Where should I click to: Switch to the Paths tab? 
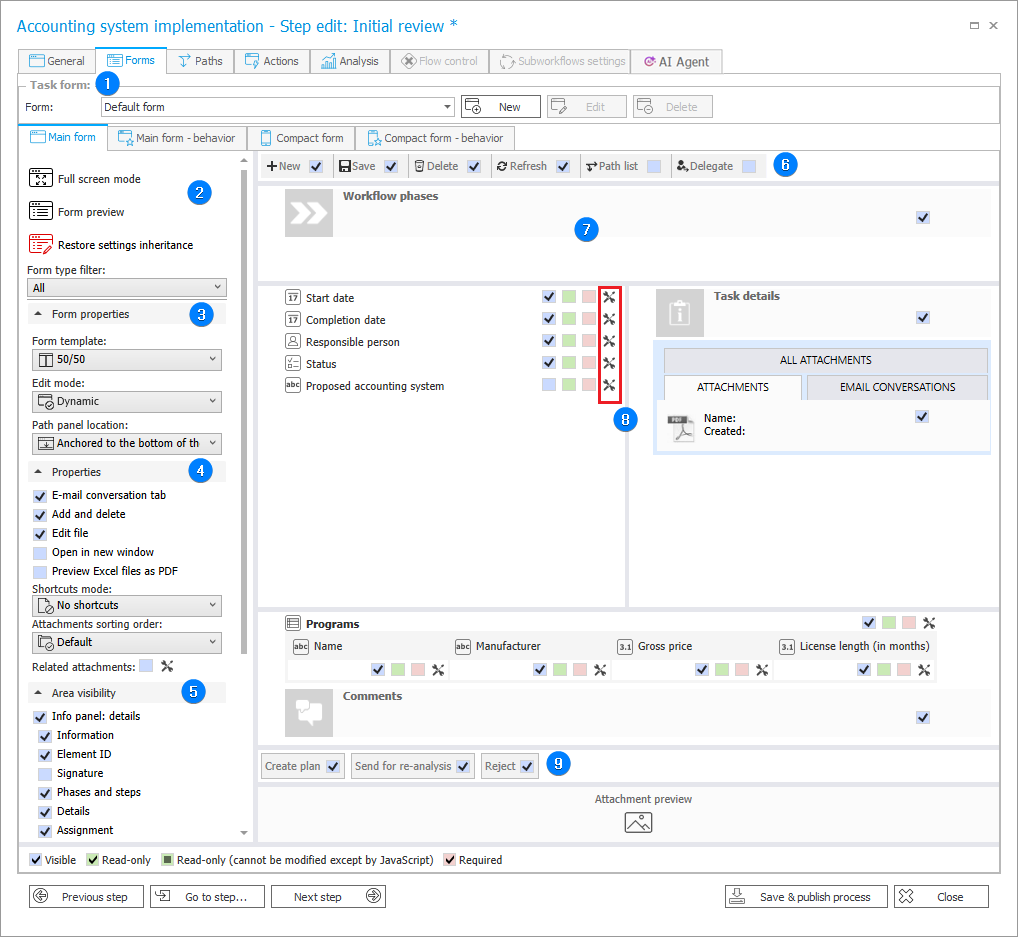tap(201, 61)
